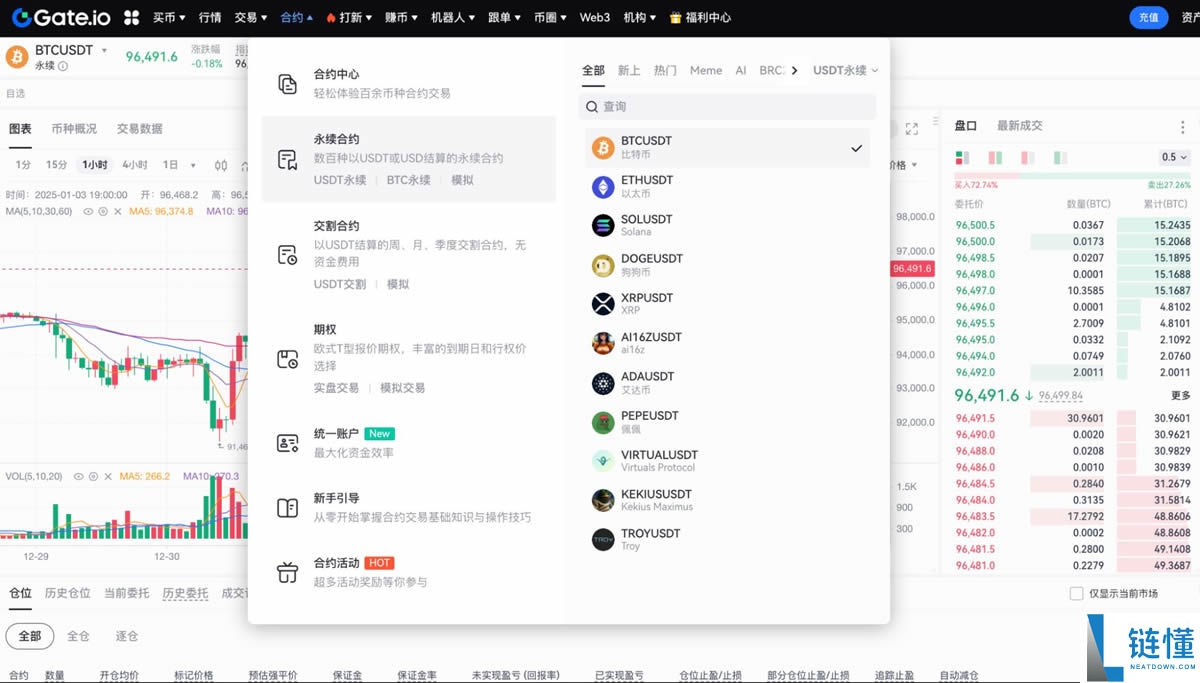Click the 充值 deposit button
This screenshot has height=683, width=1200.
coord(1148,18)
